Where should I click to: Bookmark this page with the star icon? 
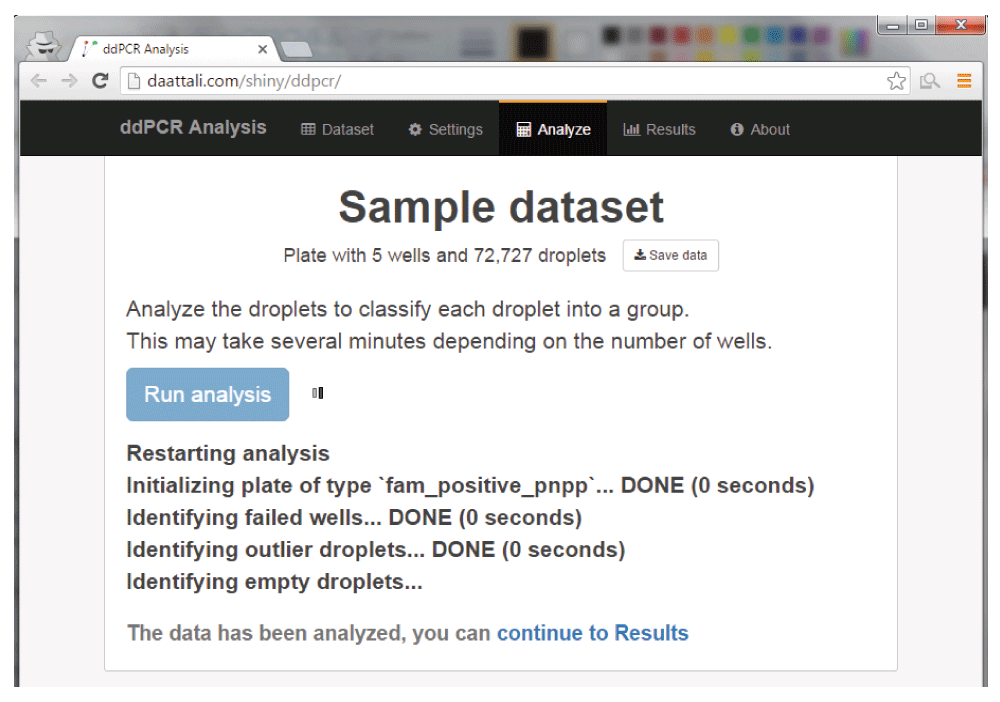click(896, 82)
